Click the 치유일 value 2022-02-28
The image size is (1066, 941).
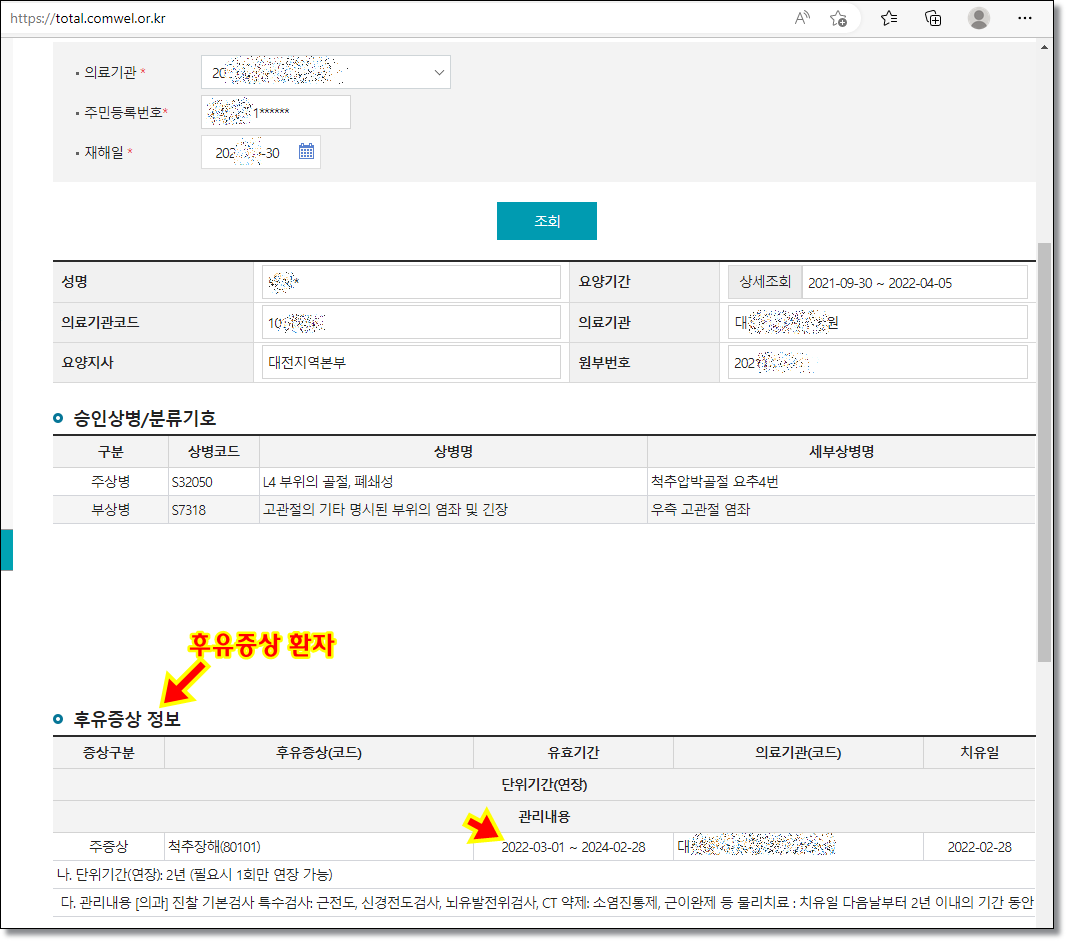(980, 847)
